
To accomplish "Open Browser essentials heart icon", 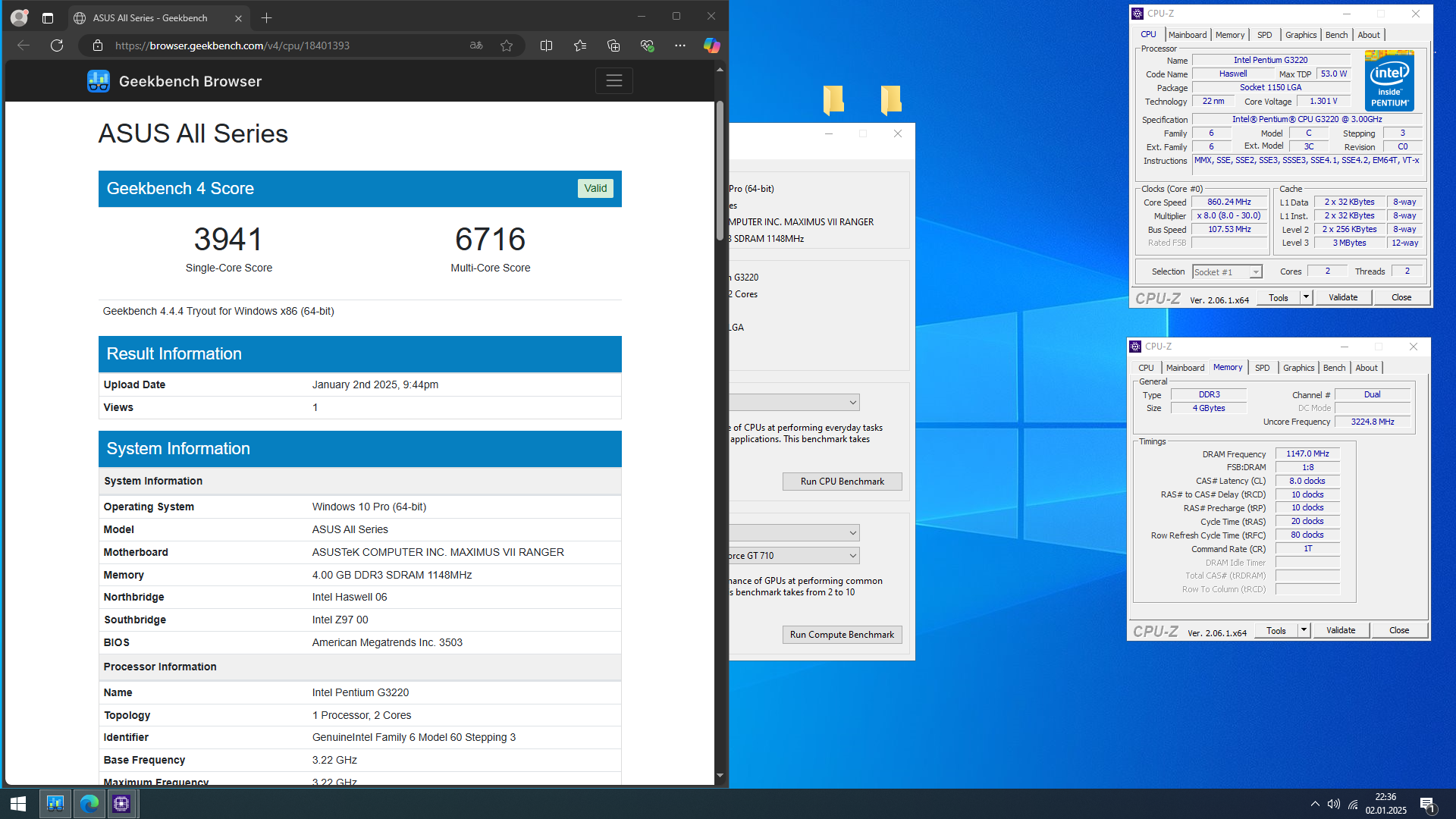I will (647, 45).
